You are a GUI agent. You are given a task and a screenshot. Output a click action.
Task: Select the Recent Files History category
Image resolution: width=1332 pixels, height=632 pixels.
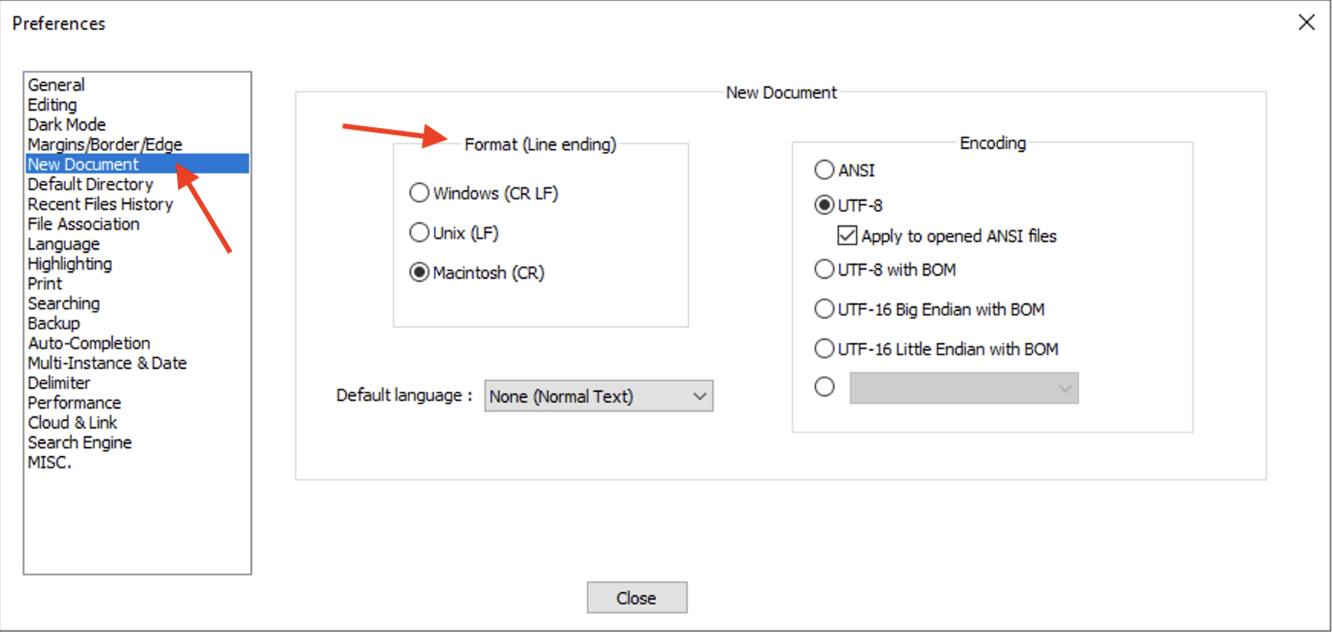[x=100, y=204]
